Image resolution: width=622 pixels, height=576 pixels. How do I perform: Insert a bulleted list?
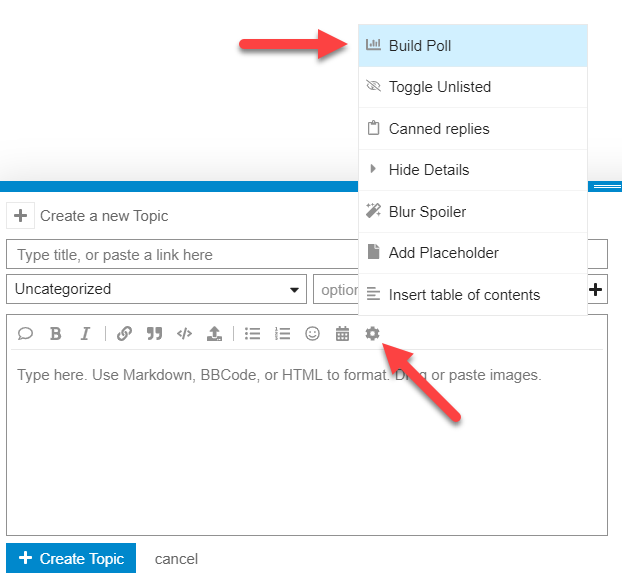(253, 334)
